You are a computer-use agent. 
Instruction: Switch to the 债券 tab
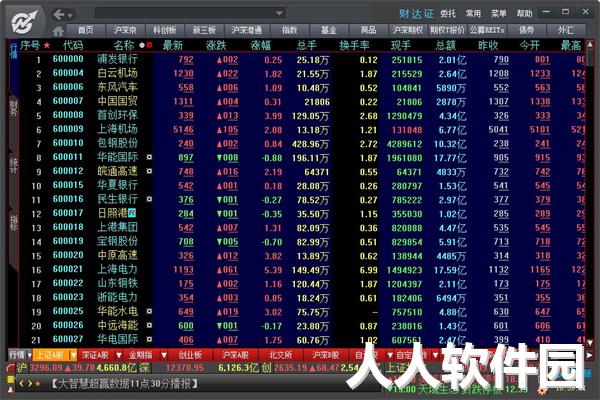click(x=526, y=30)
